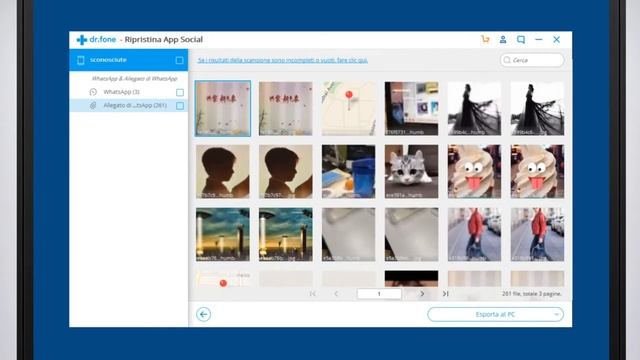
Task: Select the sconosciute device header
Action: (129, 60)
